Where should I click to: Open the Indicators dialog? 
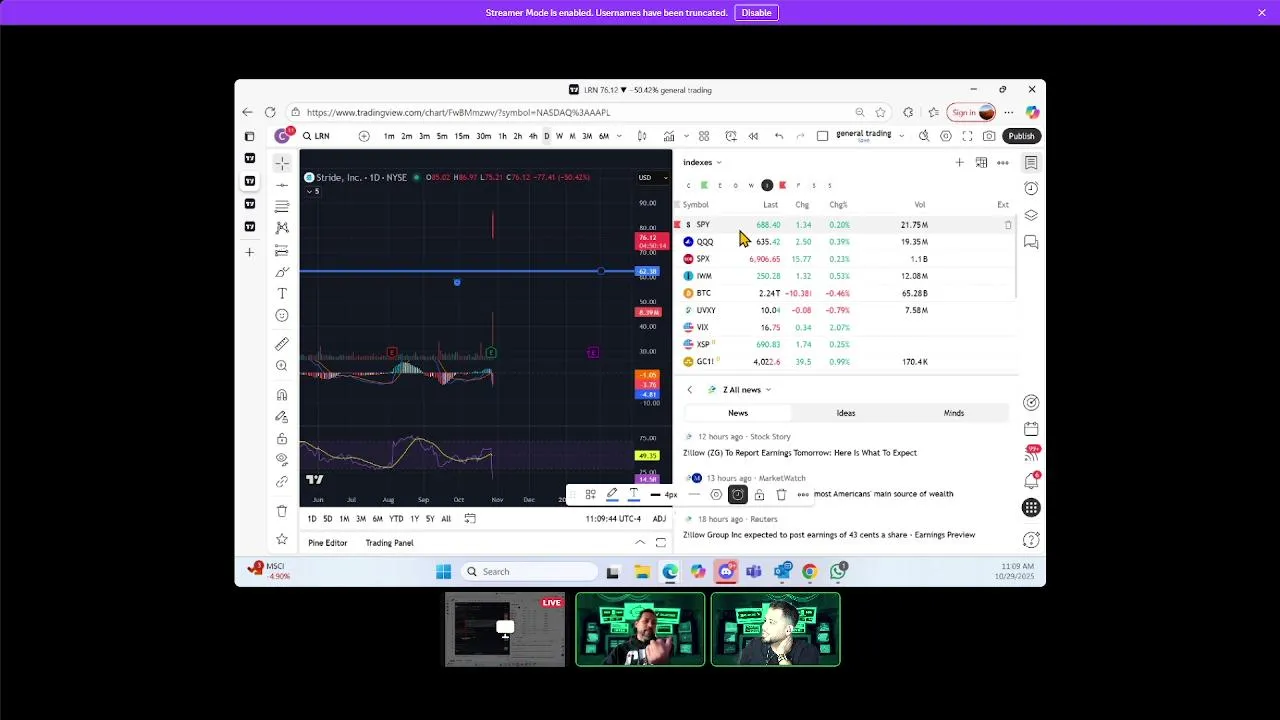669,136
